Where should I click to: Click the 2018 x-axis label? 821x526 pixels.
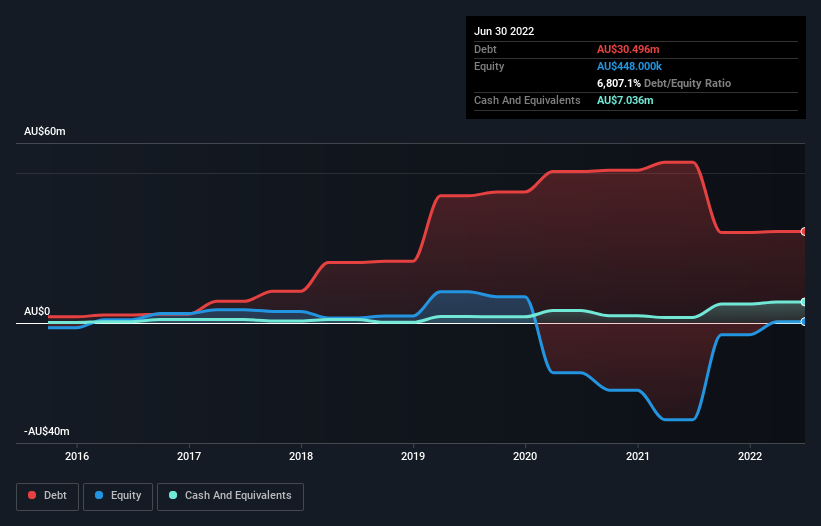pyautogui.click(x=301, y=456)
